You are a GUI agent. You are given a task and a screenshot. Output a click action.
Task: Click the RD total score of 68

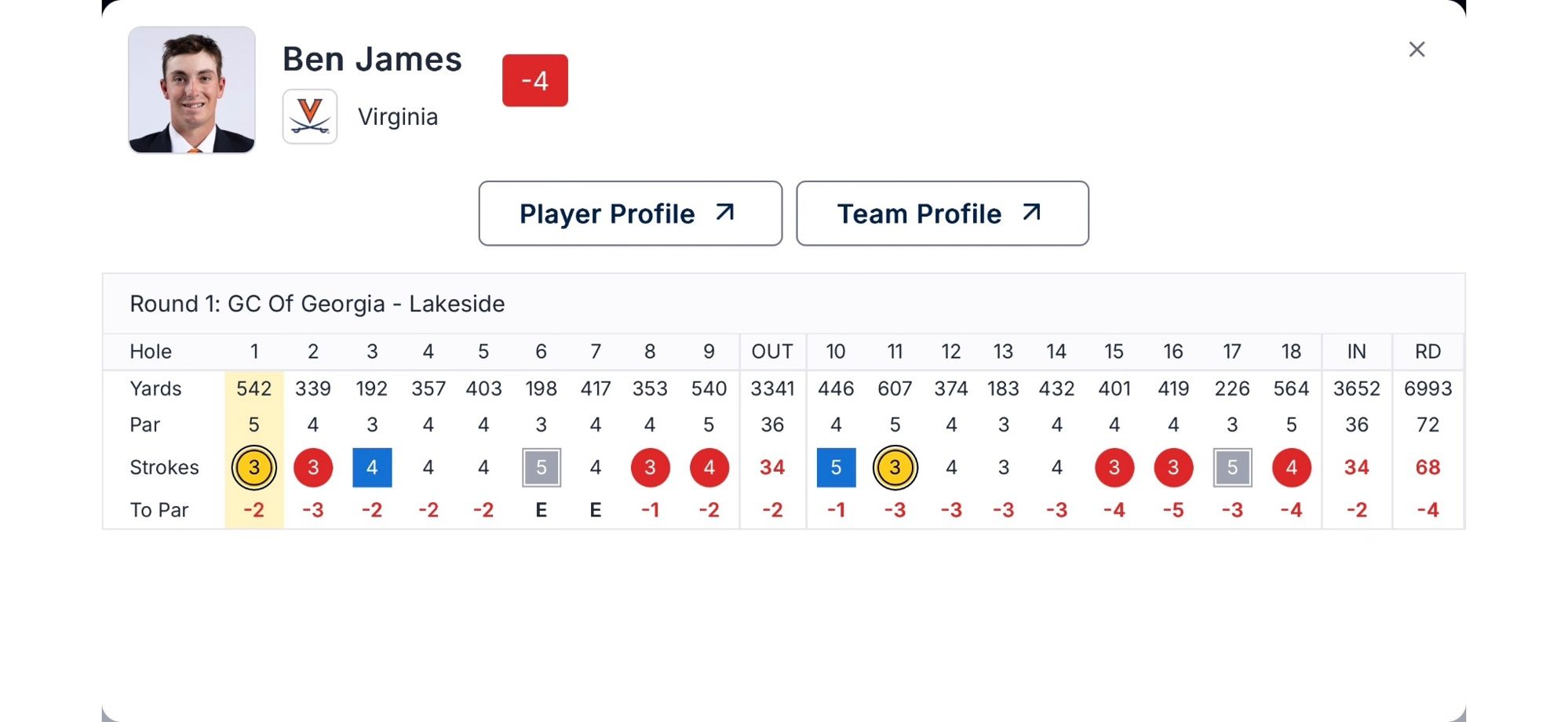click(x=1428, y=467)
